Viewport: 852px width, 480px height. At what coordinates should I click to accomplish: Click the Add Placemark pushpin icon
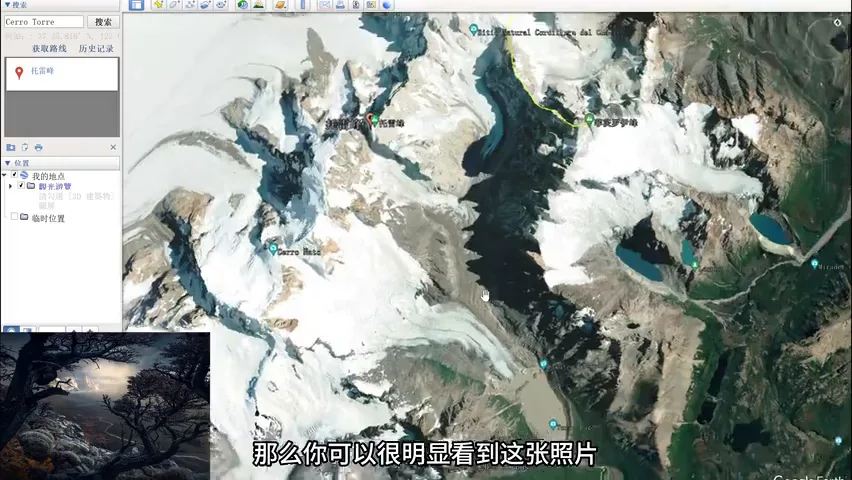coord(158,5)
